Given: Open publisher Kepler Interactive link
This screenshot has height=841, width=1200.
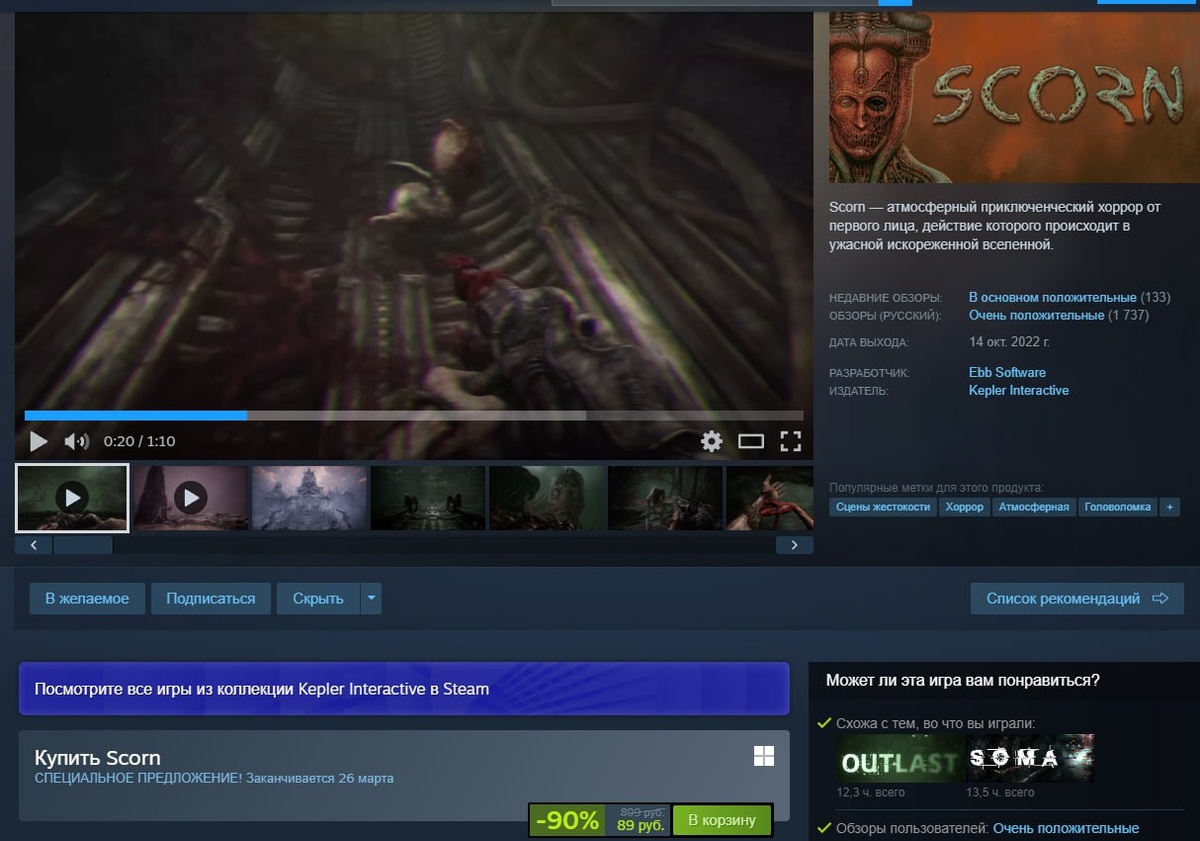Looking at the screenshot, I should point(1019,391).
